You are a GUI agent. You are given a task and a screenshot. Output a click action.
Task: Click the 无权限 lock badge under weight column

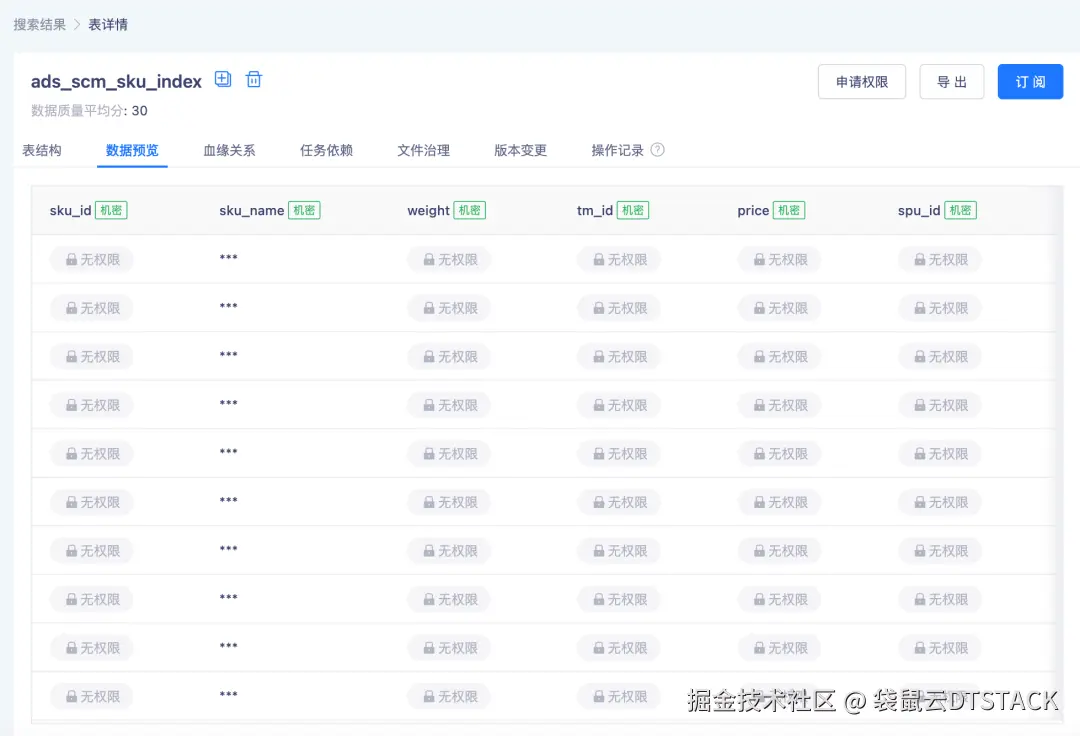click(448, 259)
